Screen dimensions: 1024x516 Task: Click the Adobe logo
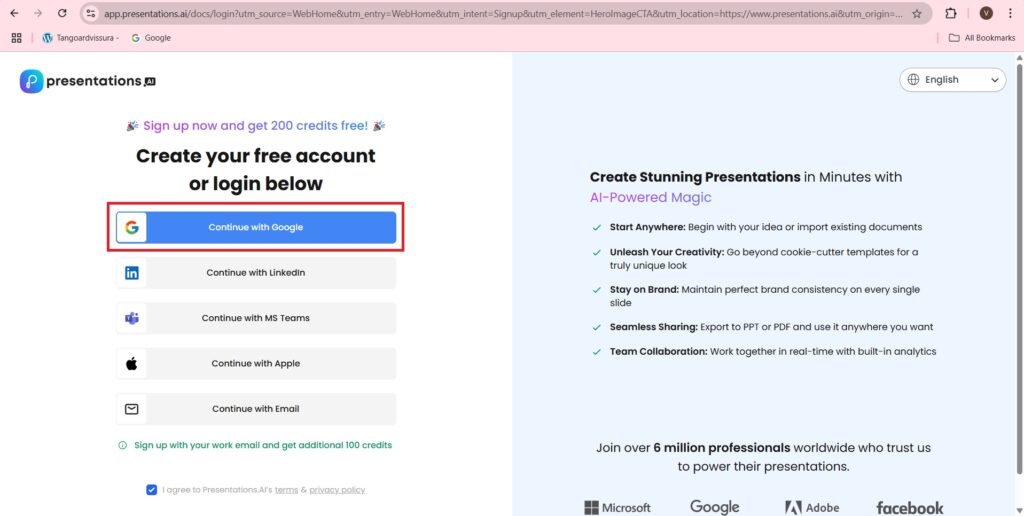[812, 508]
